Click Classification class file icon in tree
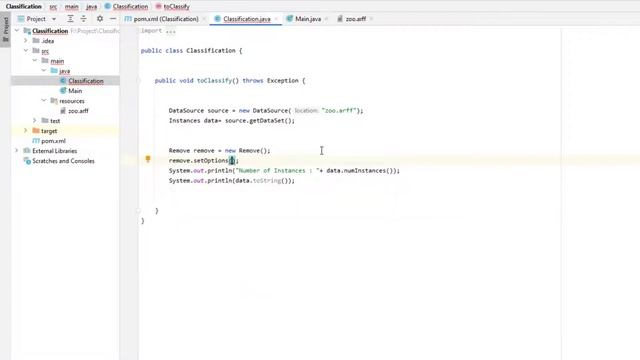 [x=63, y=81]
